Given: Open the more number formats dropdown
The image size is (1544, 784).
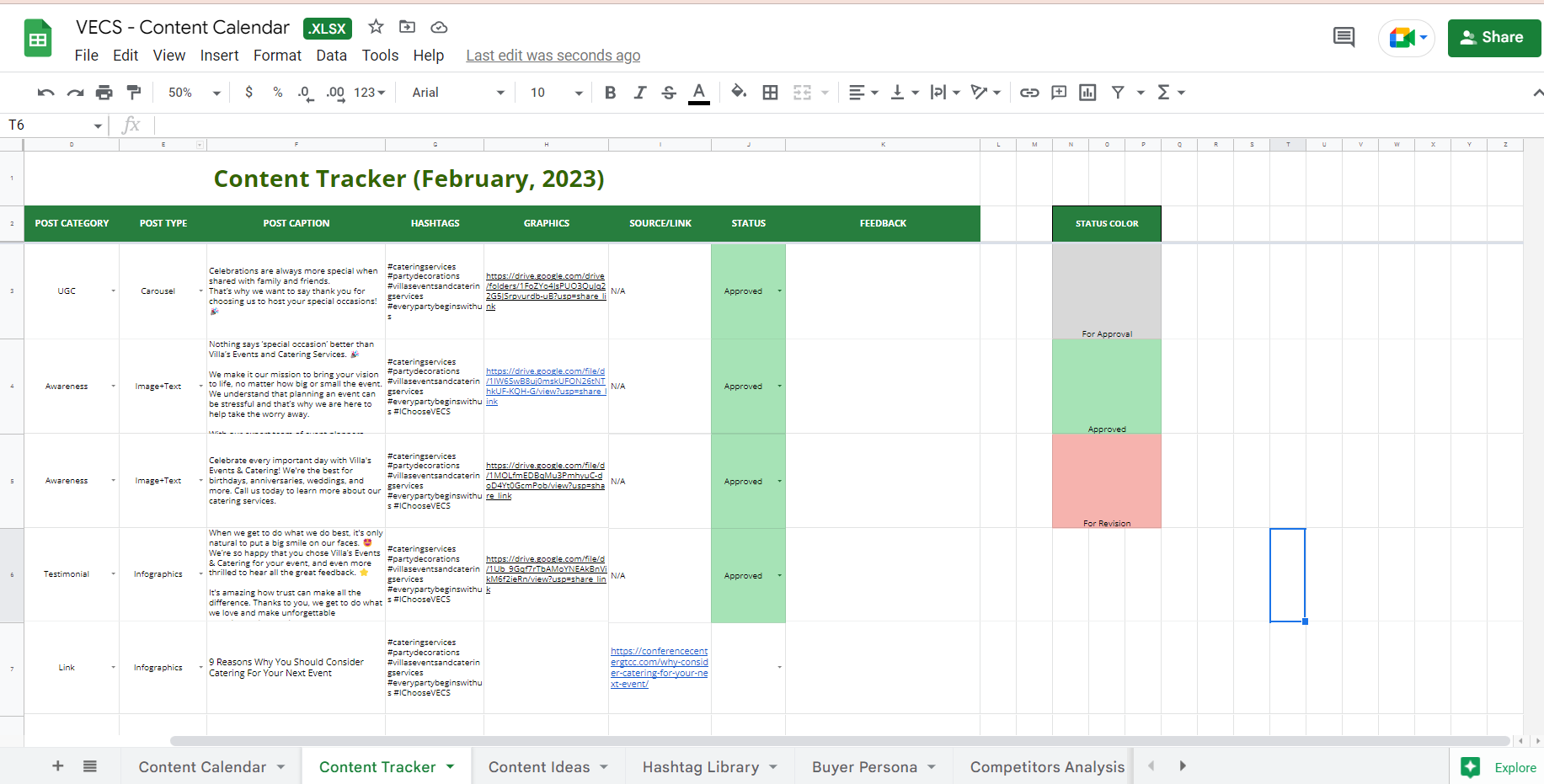Looking at the screenshot, I should click(370, 93).
